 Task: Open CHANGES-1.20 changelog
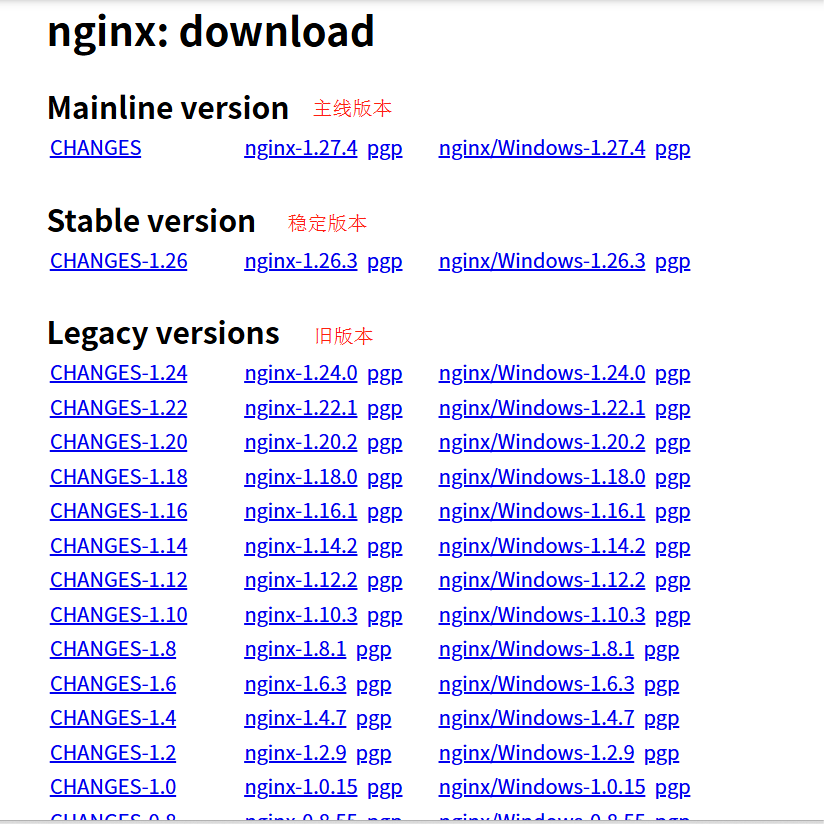[x=118, y=441]
